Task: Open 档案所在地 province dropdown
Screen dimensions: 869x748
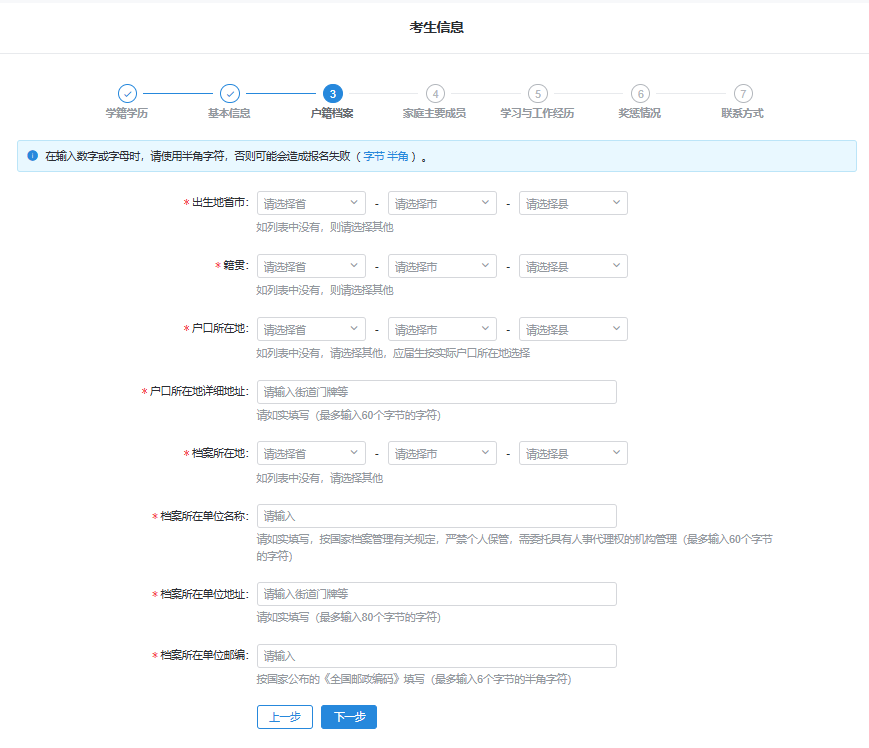Action: click(311, 453)
